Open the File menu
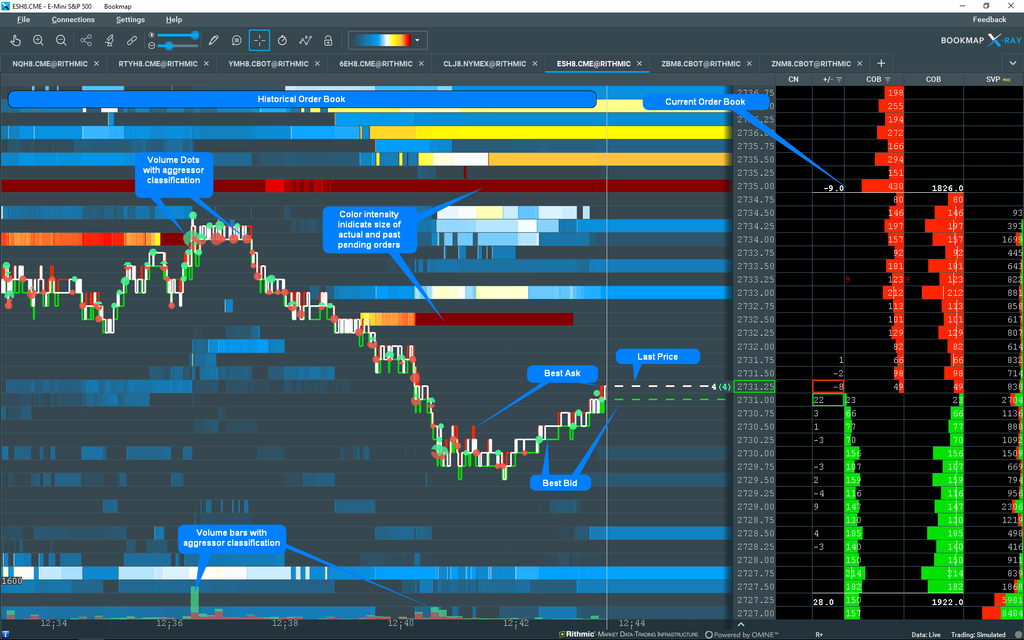 tap(24, 20)
